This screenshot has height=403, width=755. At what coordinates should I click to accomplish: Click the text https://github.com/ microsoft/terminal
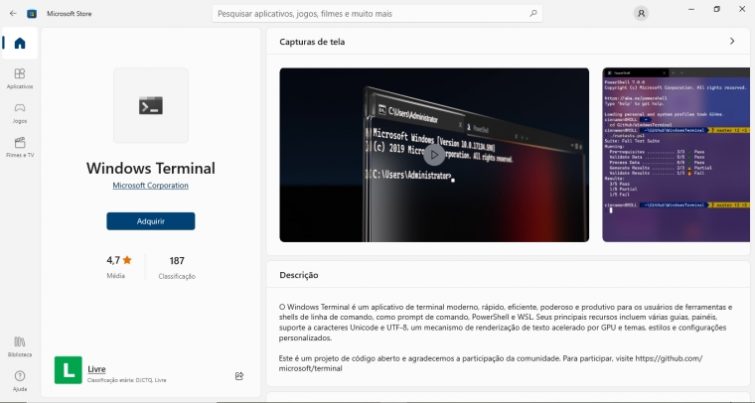click(x=491, y=364)
